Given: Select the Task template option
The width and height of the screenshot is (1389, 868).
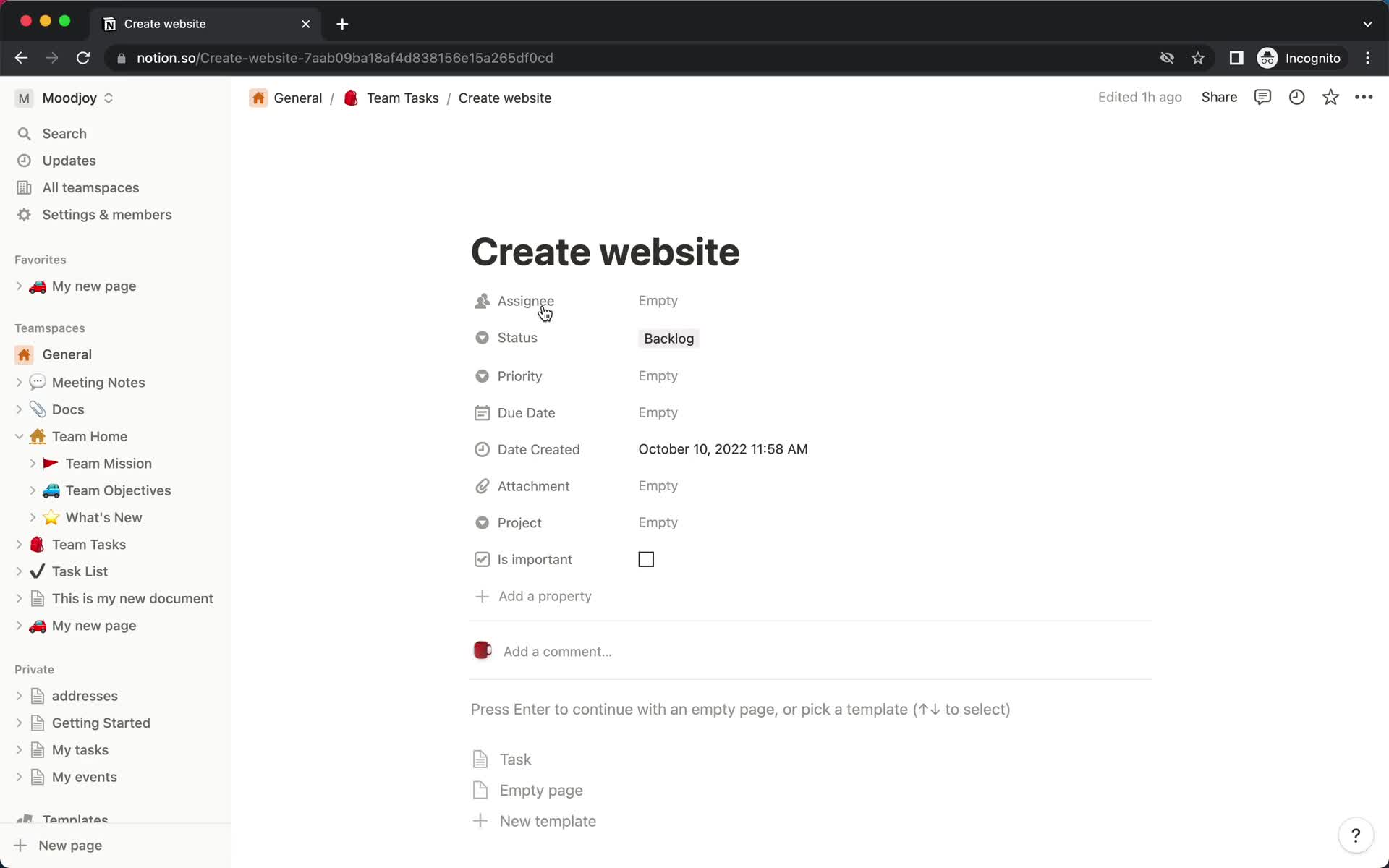Looking at the screenshot, I should tap(515, 759).
